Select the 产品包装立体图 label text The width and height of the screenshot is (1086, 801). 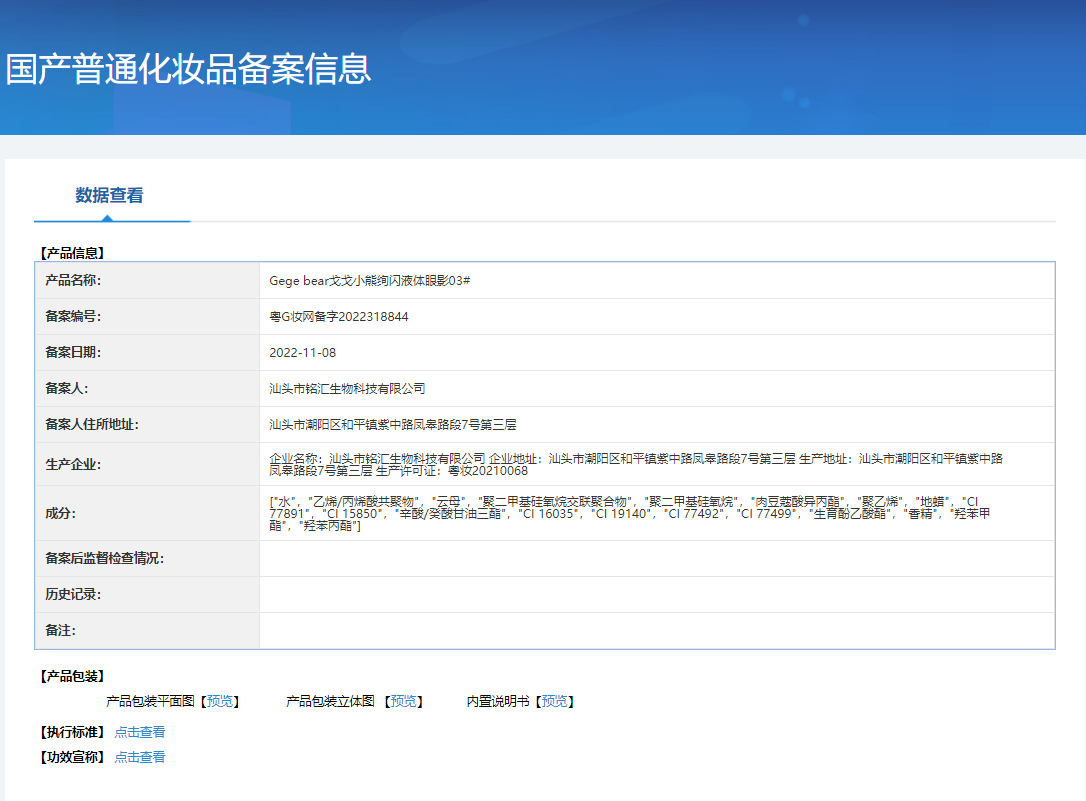point(330,701)
